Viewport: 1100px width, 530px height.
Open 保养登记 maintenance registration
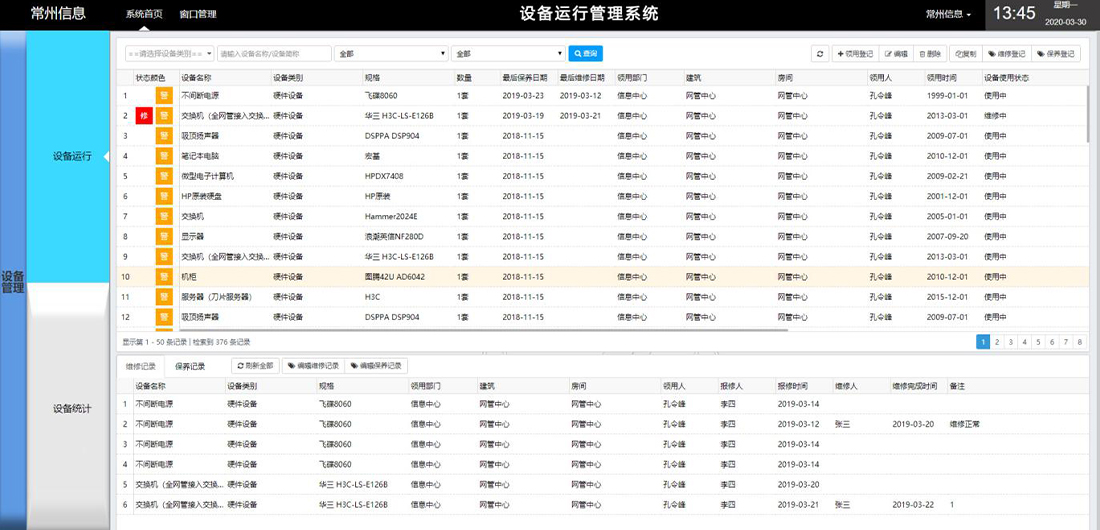pyautogui.click(x=1055, y=54)
